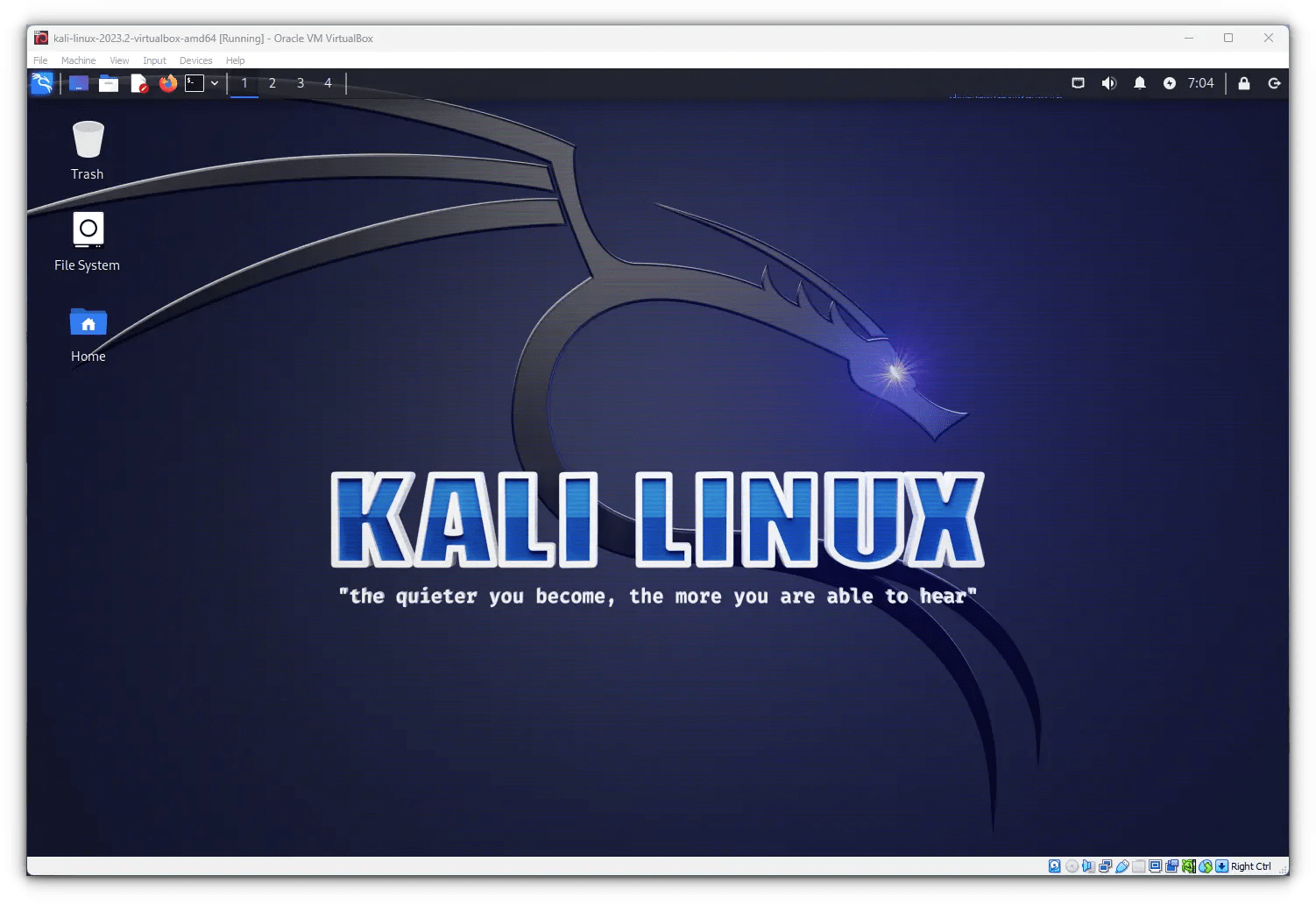Lock the screen with the padlock button

pyautogui.click(x=1243, y=83)
